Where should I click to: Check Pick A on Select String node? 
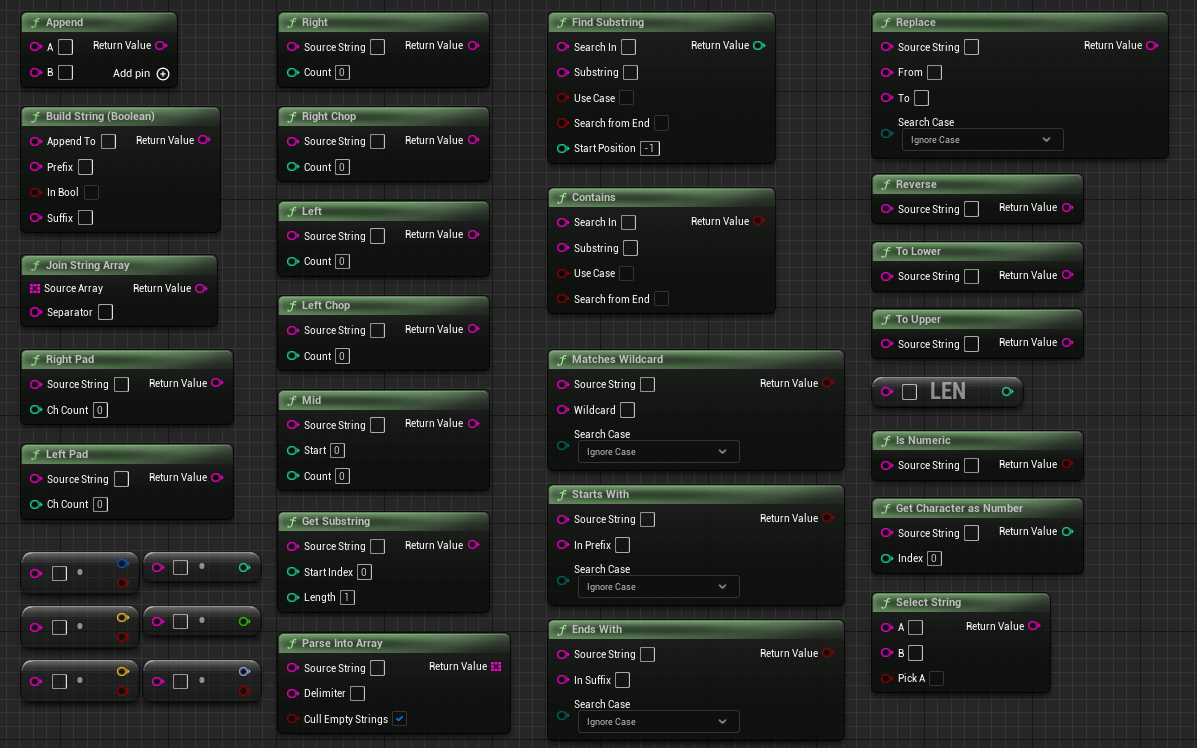(936, 679)
